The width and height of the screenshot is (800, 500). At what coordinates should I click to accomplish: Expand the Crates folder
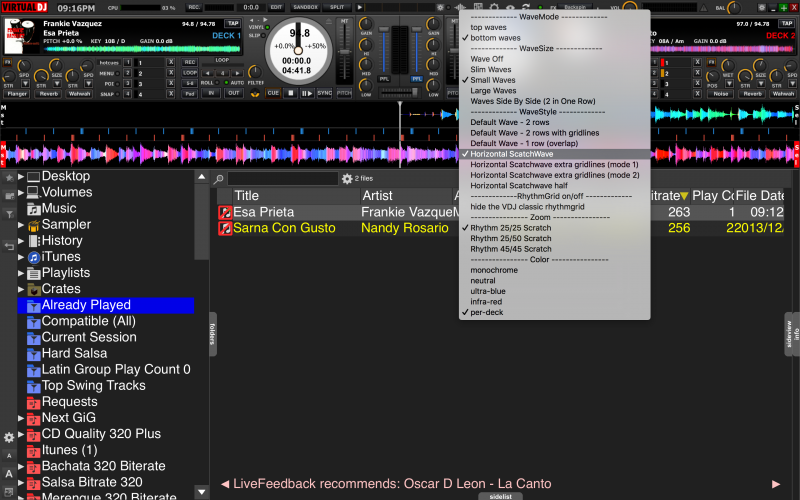tap(21, 289)
